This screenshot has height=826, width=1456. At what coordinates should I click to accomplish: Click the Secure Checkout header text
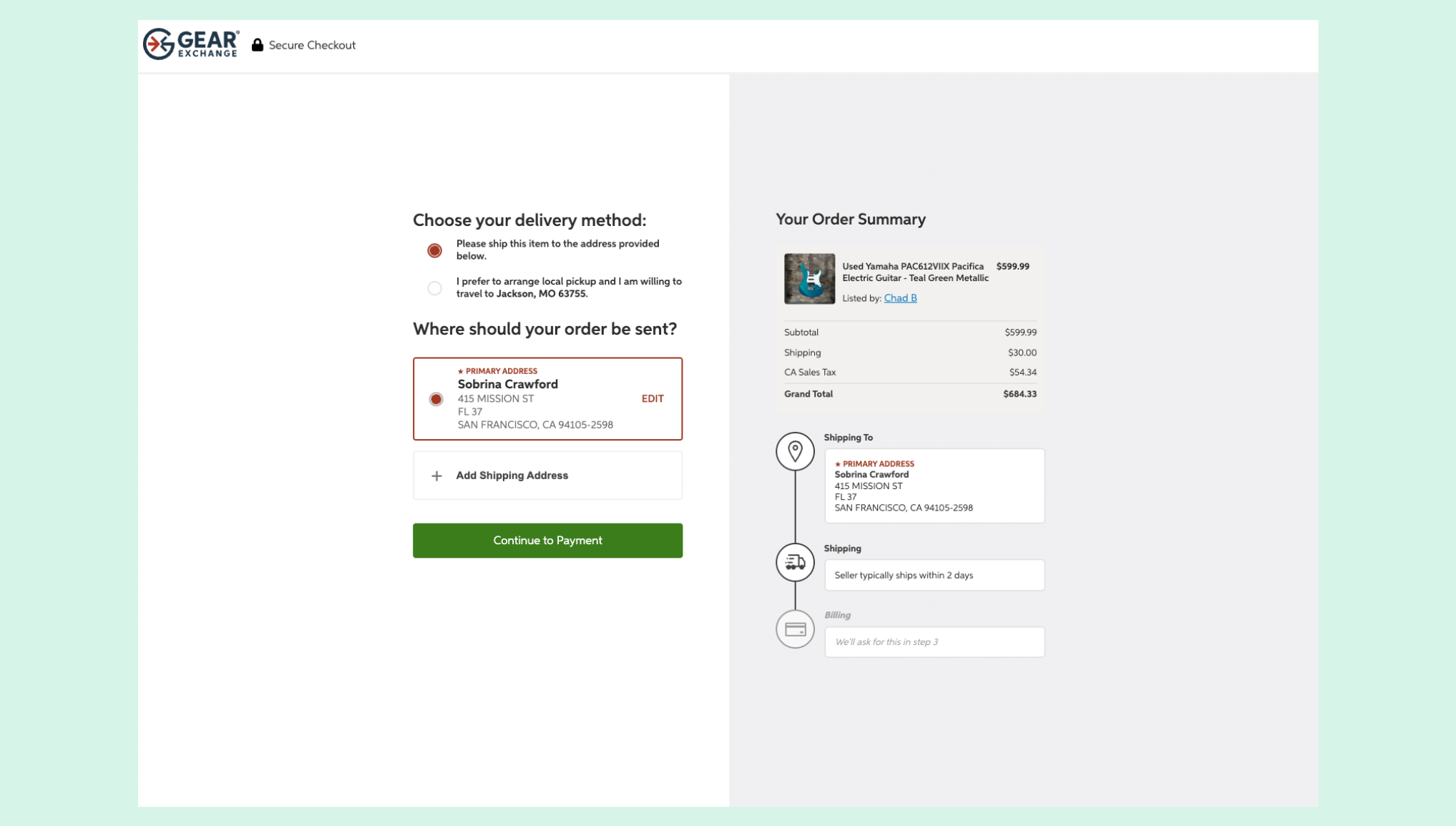click(x=312, y=45)
